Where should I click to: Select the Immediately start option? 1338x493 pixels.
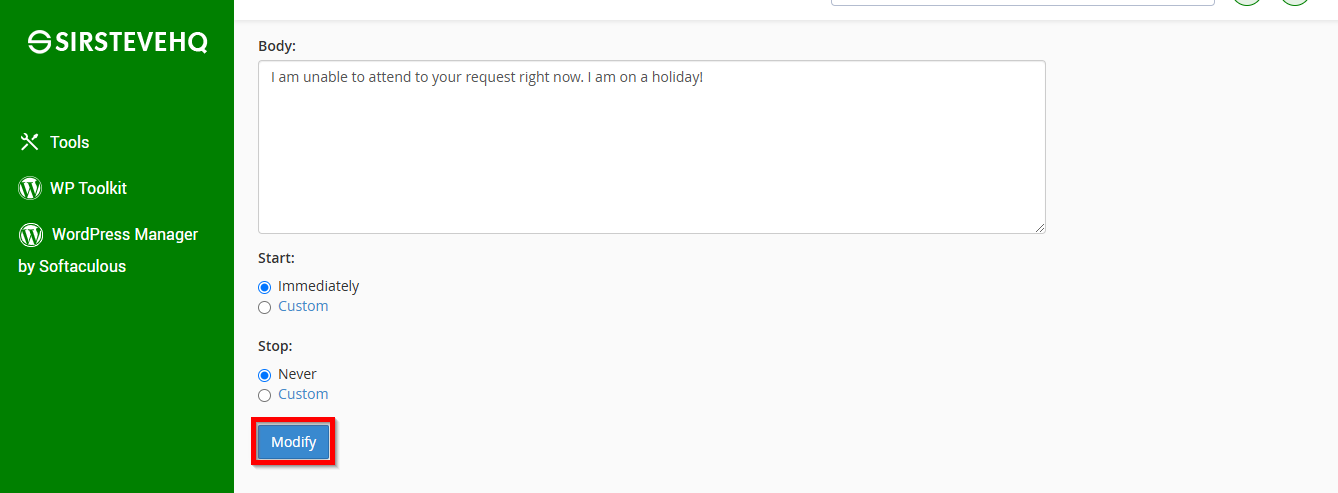[x=265, y=287]
